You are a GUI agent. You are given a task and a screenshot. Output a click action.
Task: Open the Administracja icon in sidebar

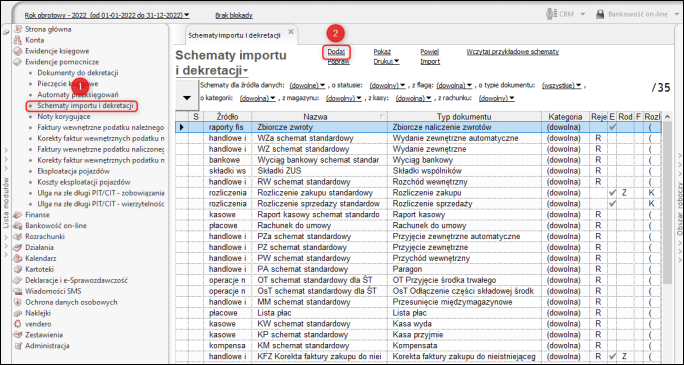coord(17,346)
